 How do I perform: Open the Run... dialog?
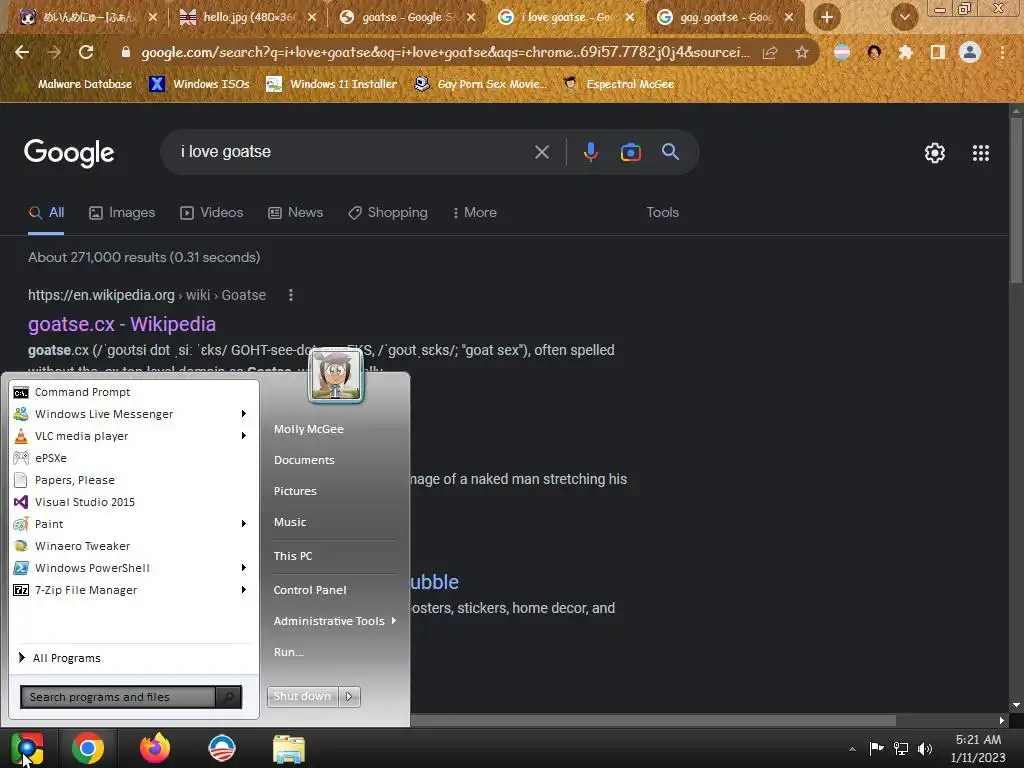tap(288, 652)
